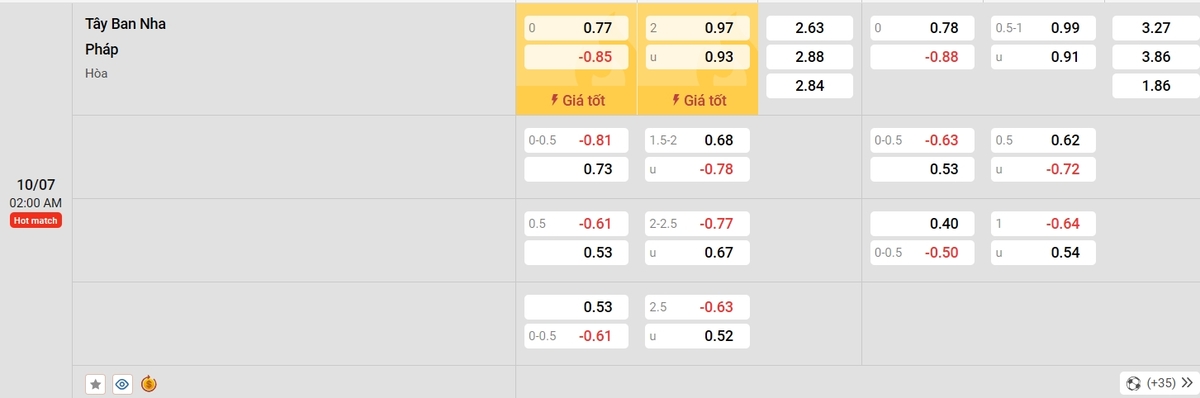Pick the -0.85 odds for Pháp
This screenshot has height=398, width=1200.
click(x=577, y=57)
